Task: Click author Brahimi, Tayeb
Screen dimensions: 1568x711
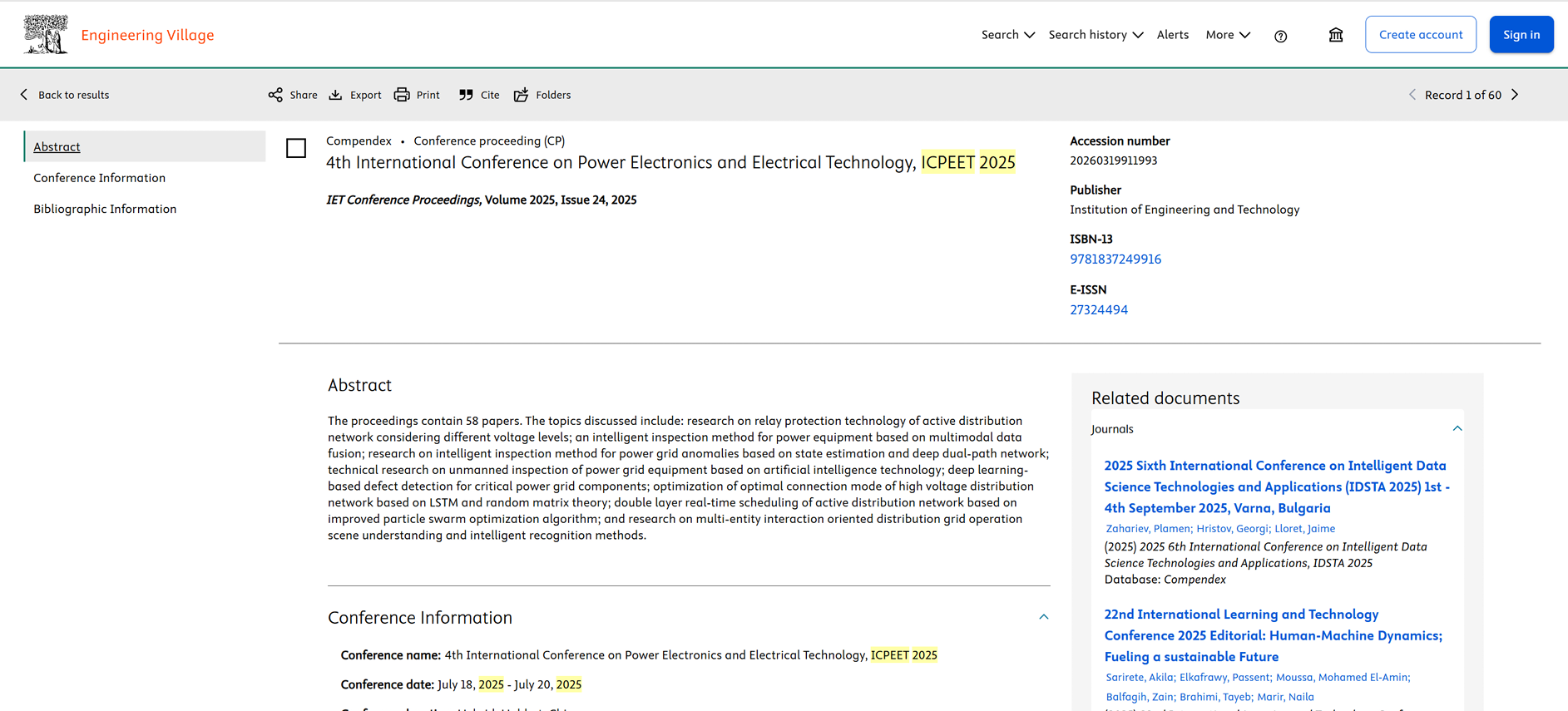Action: (1216, 698)
